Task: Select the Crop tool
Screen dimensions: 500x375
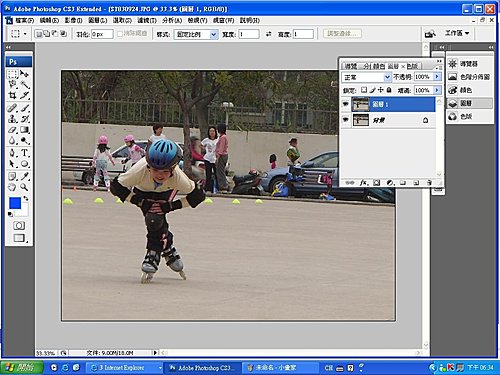Action: [12, 96]
